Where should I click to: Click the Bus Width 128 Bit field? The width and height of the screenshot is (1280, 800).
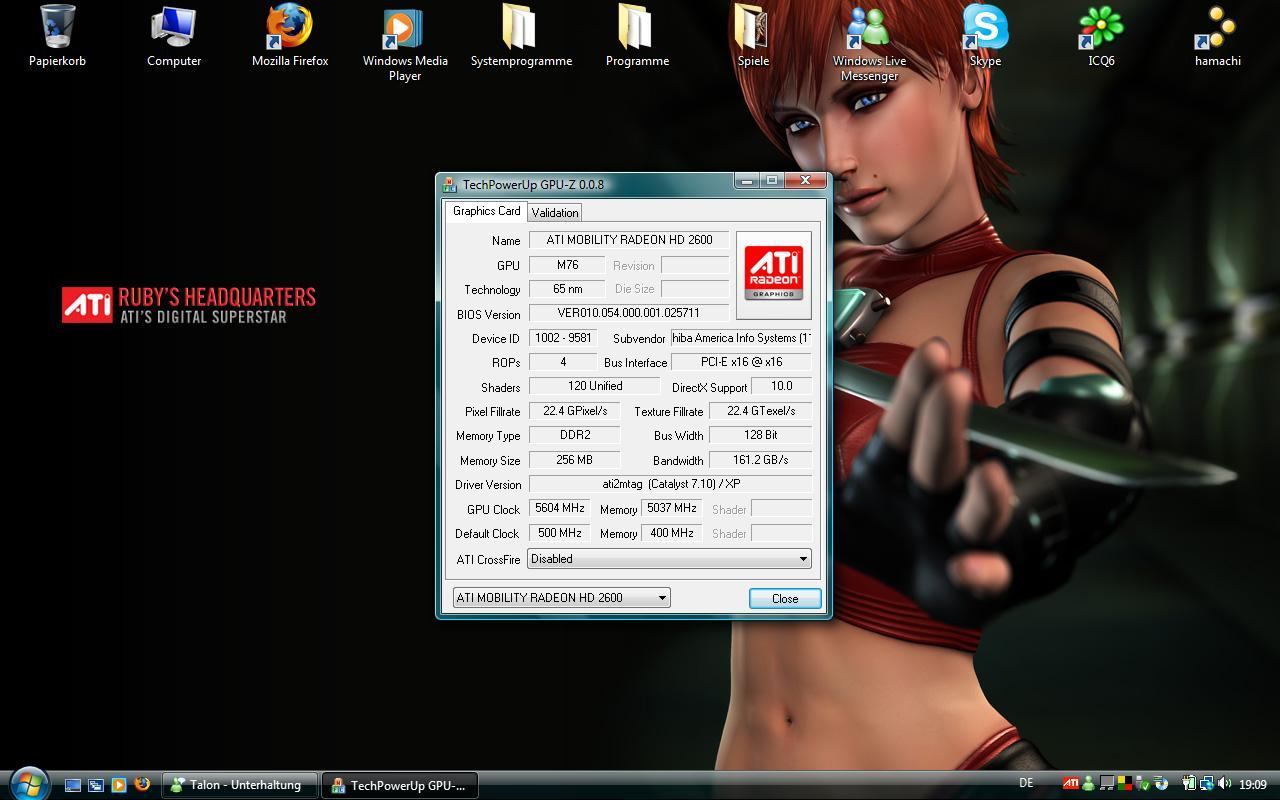pyautogui.click(x=760, y=435)
